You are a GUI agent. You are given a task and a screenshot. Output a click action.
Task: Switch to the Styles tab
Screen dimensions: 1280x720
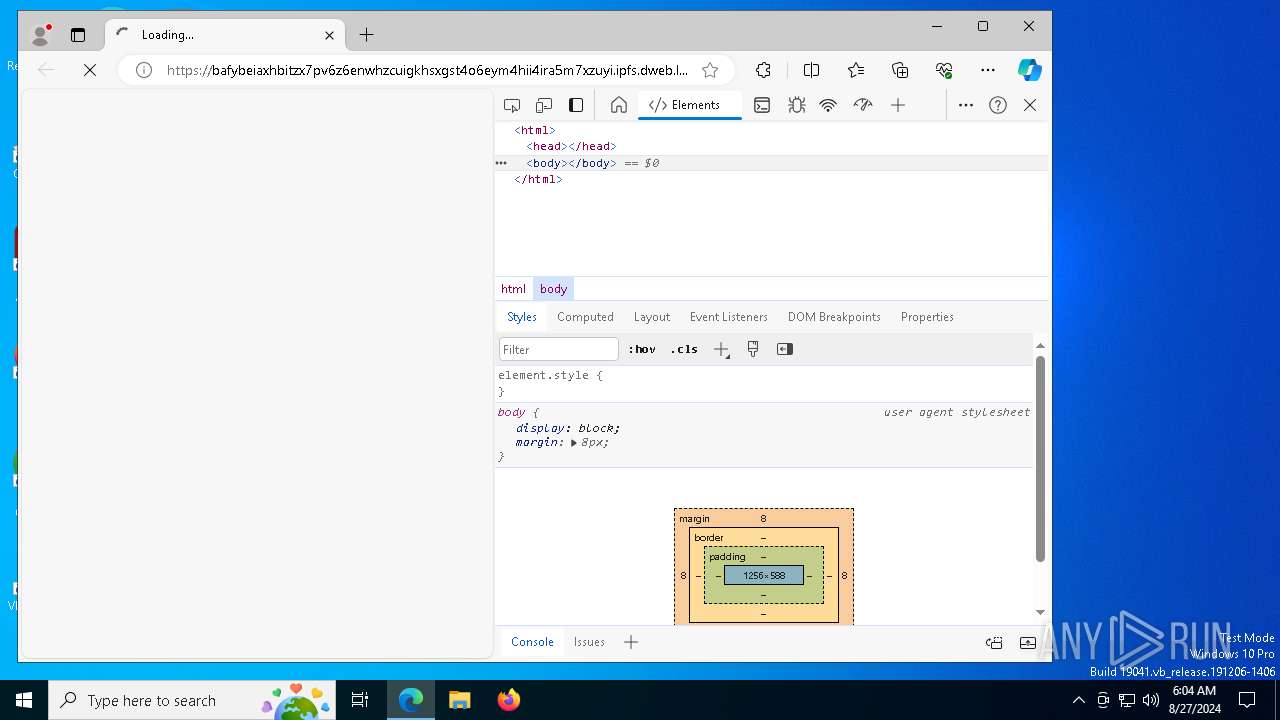[522, 317]
